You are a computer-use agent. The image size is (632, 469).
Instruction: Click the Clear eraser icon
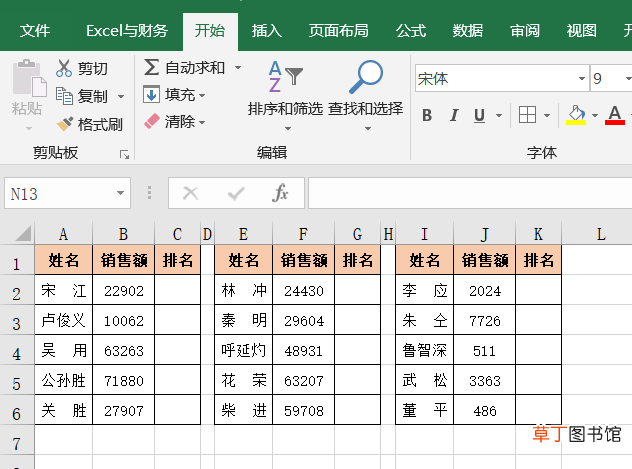(x=152, y=121)
